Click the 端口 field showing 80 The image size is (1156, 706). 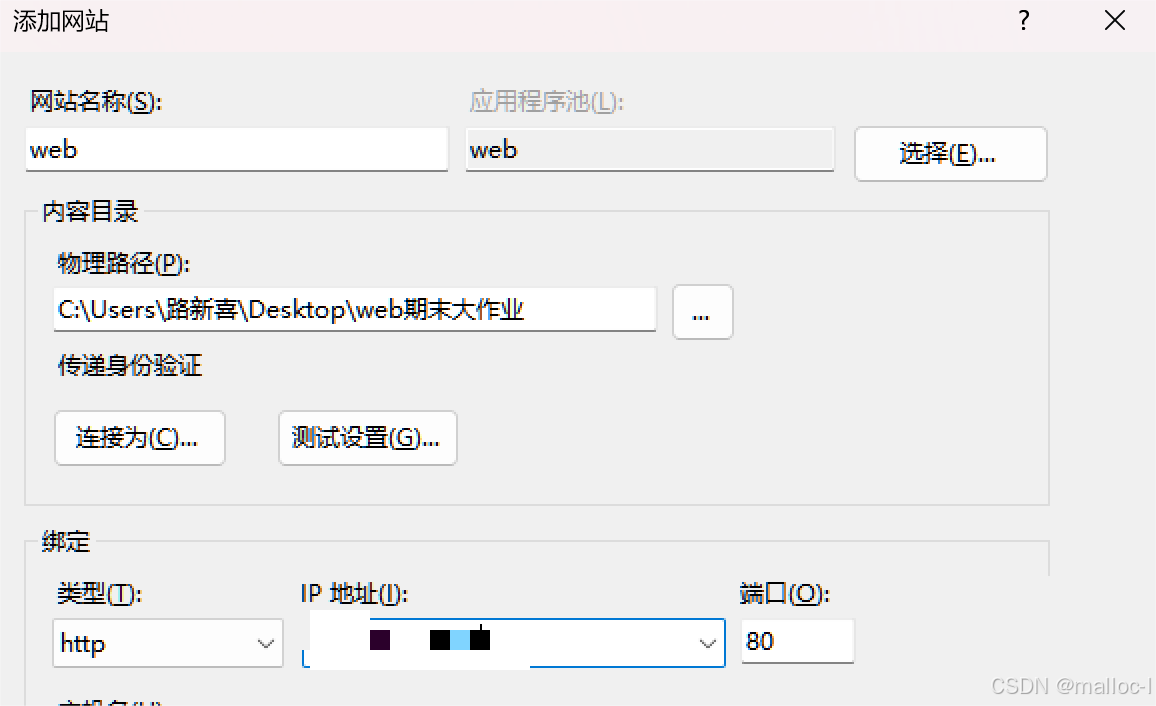[x=798, y=641]
